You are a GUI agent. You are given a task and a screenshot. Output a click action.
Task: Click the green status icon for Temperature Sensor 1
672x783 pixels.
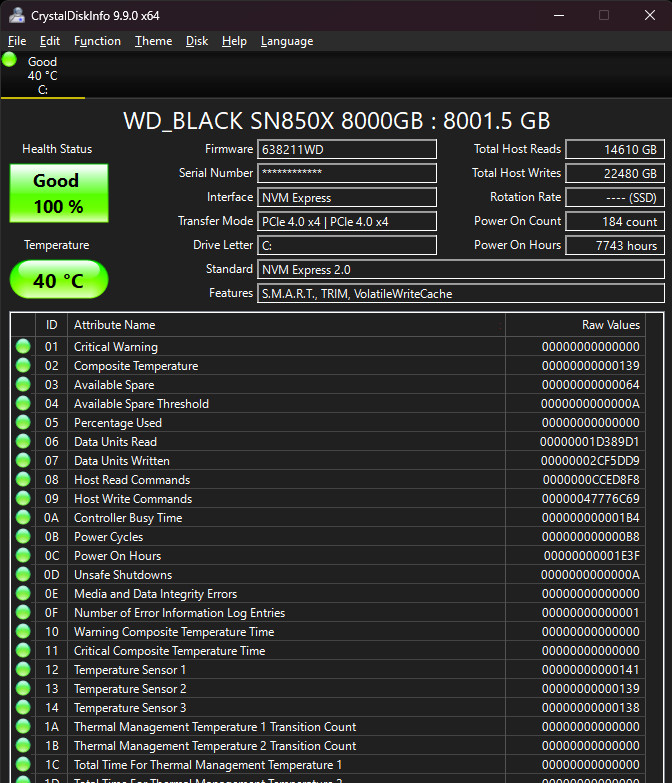23,669
